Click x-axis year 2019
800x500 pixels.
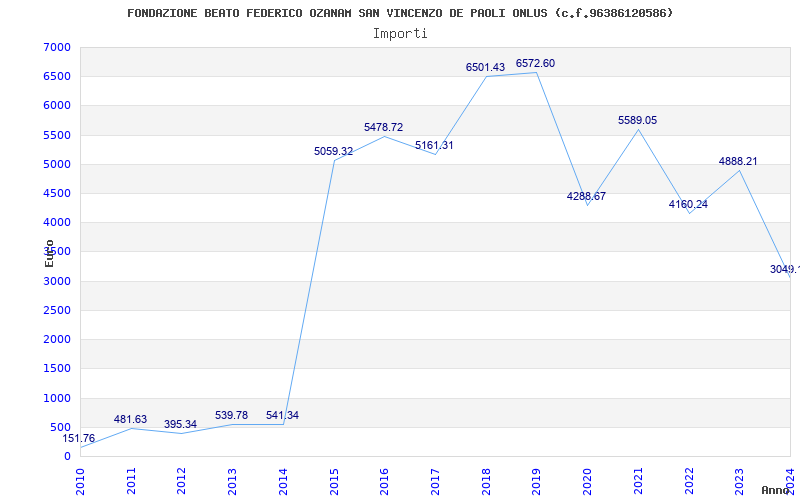point(536,481)
